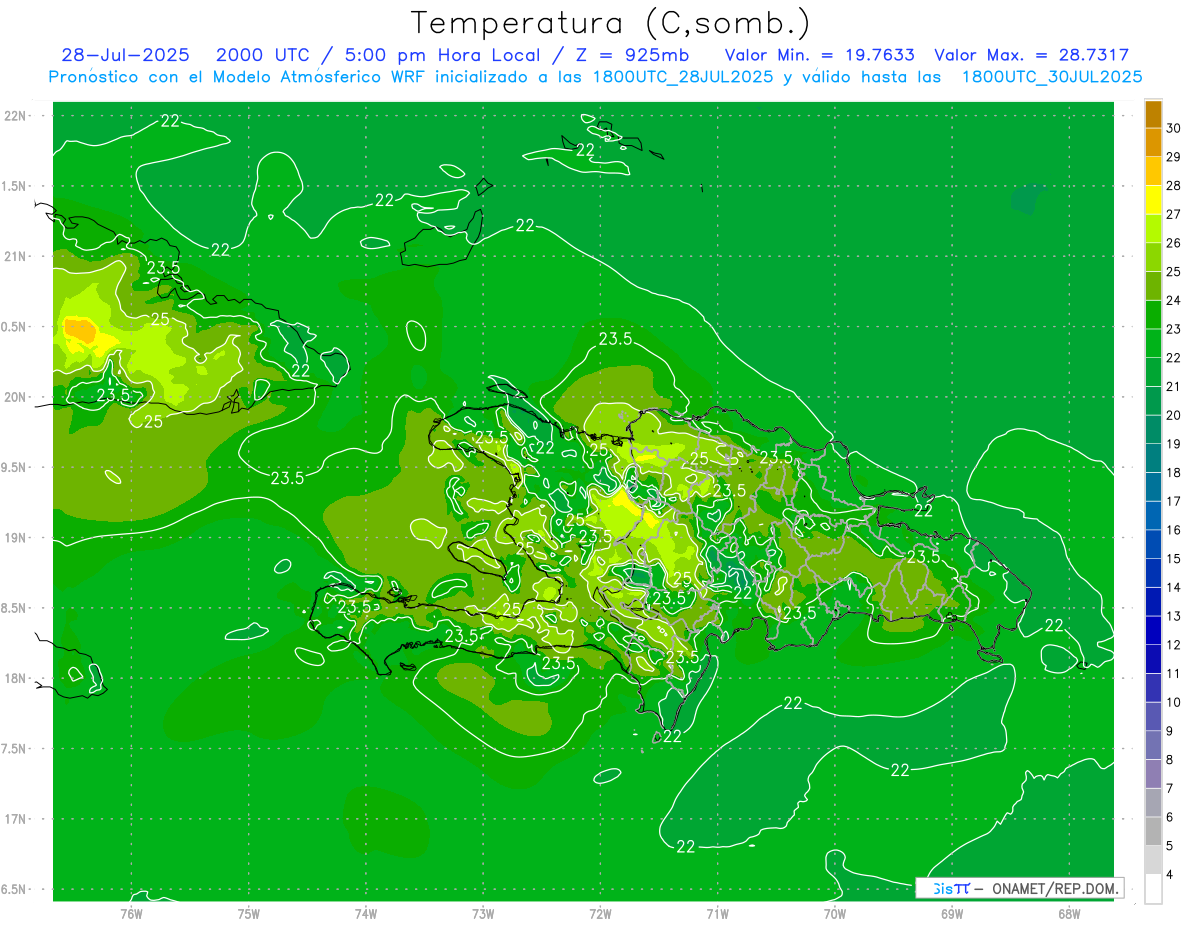Click color scale label 21
This screenshot has width=1200, height=927.
point(1174,386)
